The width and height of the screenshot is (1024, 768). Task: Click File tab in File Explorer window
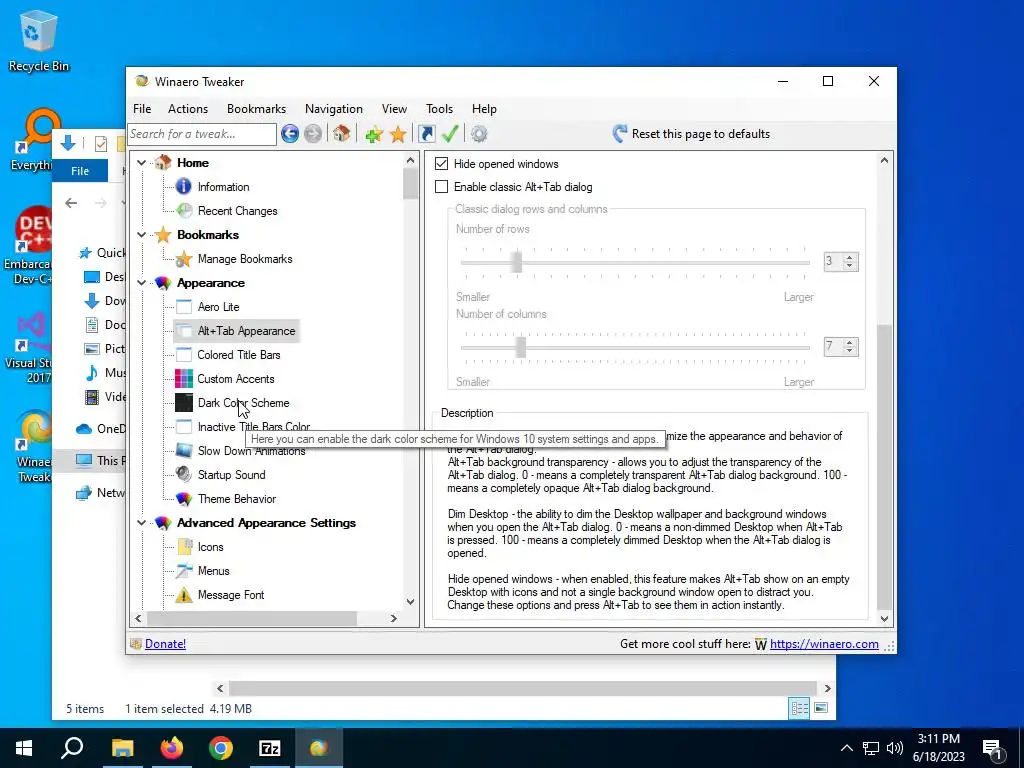point(80,171)
